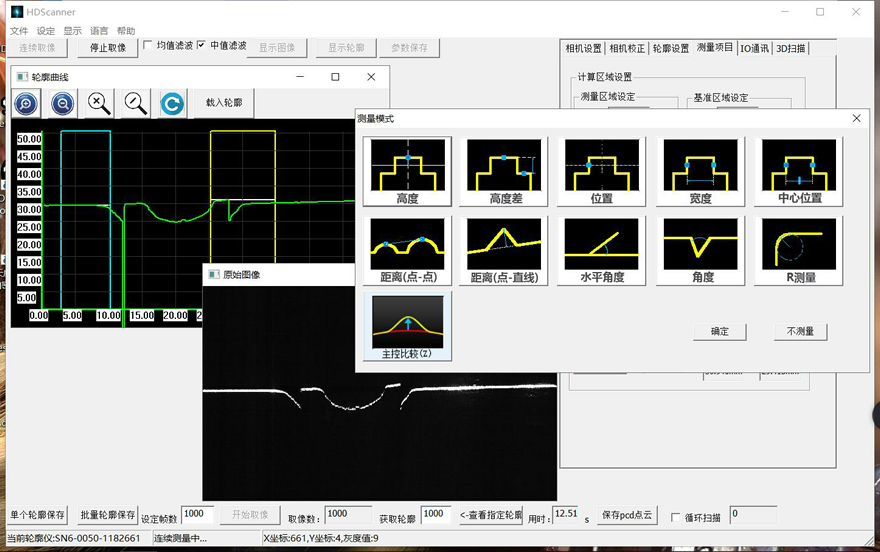Minimize the 轮廓曲线 window

pos(300,77)
